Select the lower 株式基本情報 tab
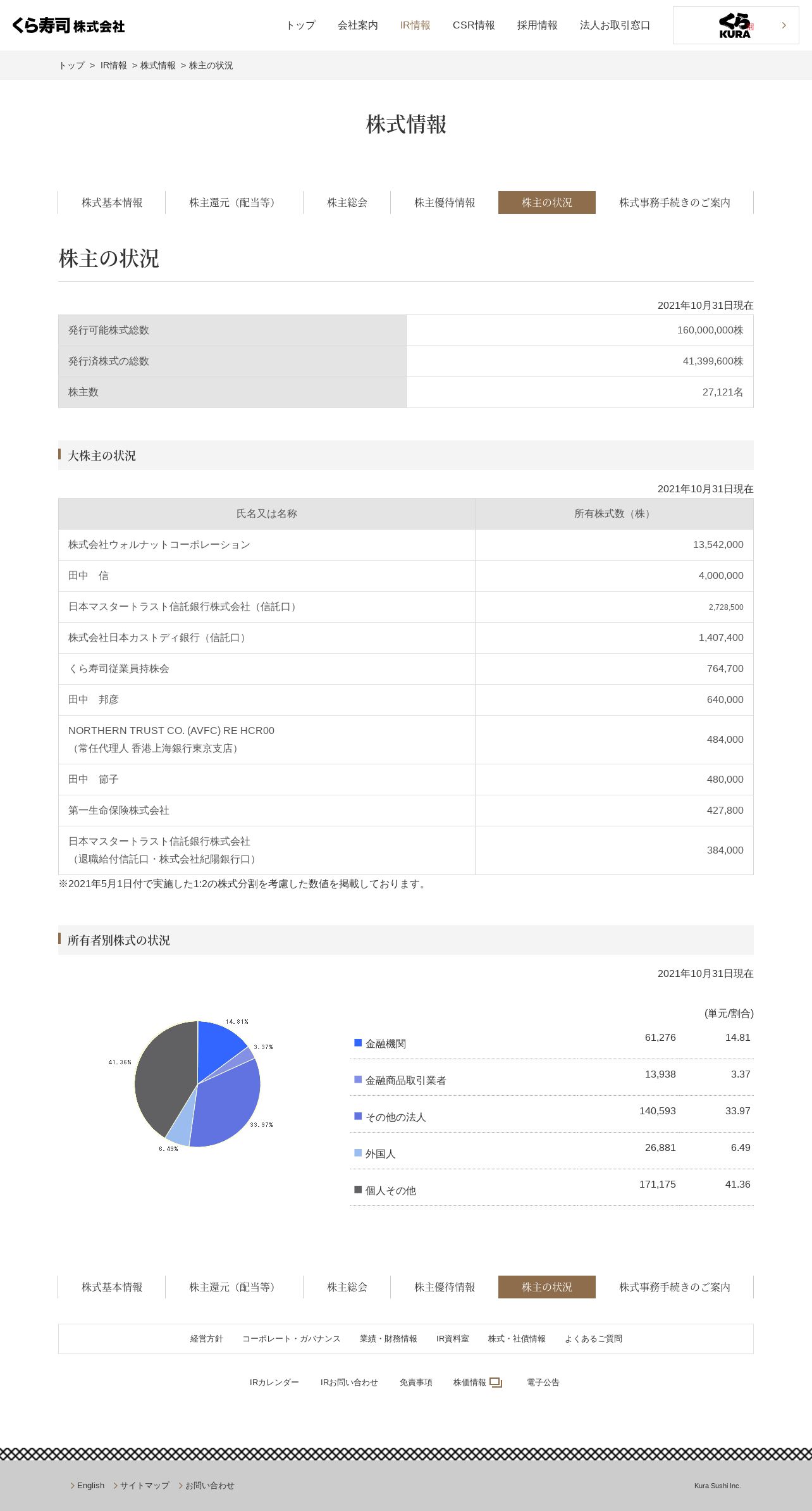Image resolution: width=812 pixels, height=1511 pixels. [112, 1287]
